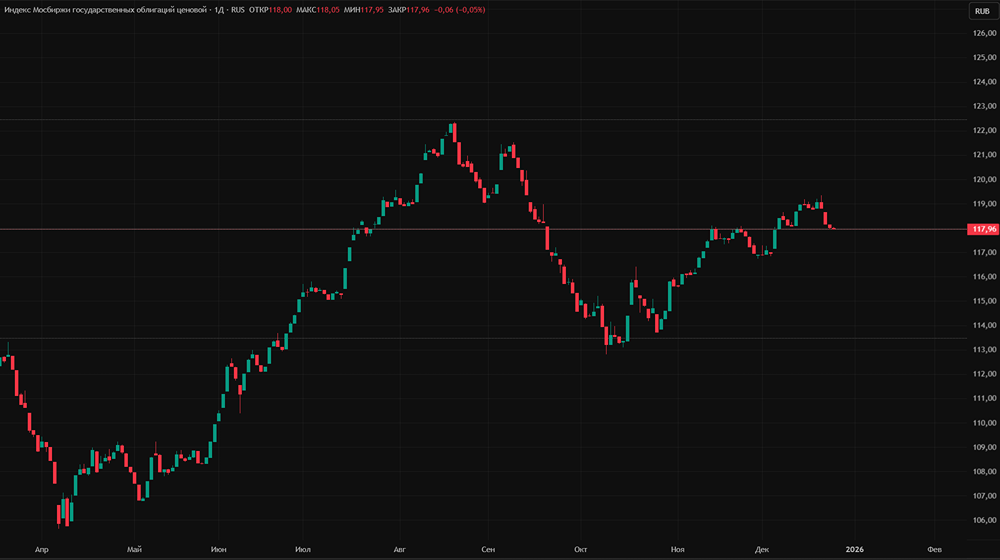
Task: Click the low value 'МИН 117,95'
Action: pyautogui.click(x=364, y=10)
